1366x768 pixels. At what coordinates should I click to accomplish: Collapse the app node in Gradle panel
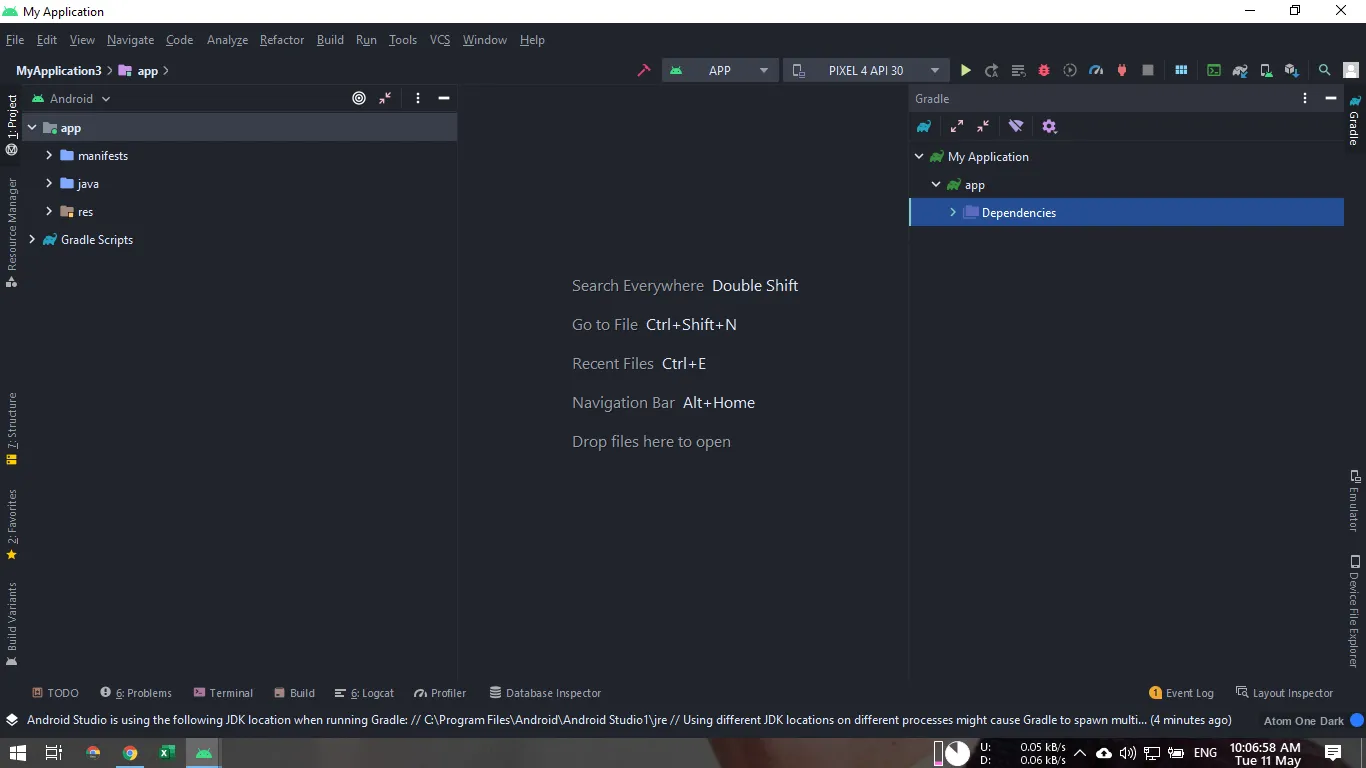point(936,184)
